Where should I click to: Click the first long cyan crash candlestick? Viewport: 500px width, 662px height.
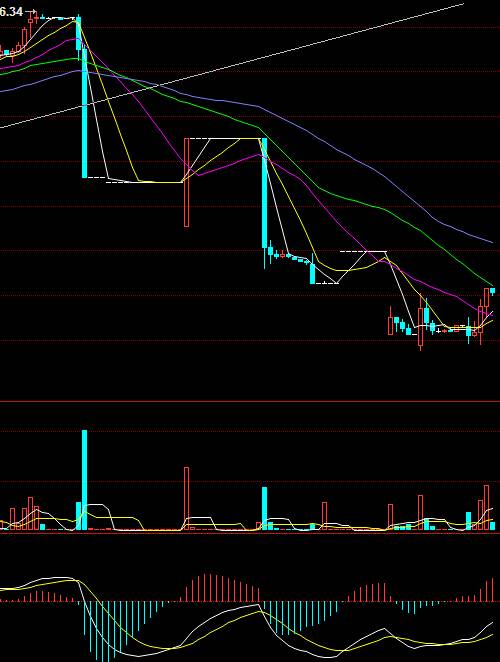pos(84,113)
